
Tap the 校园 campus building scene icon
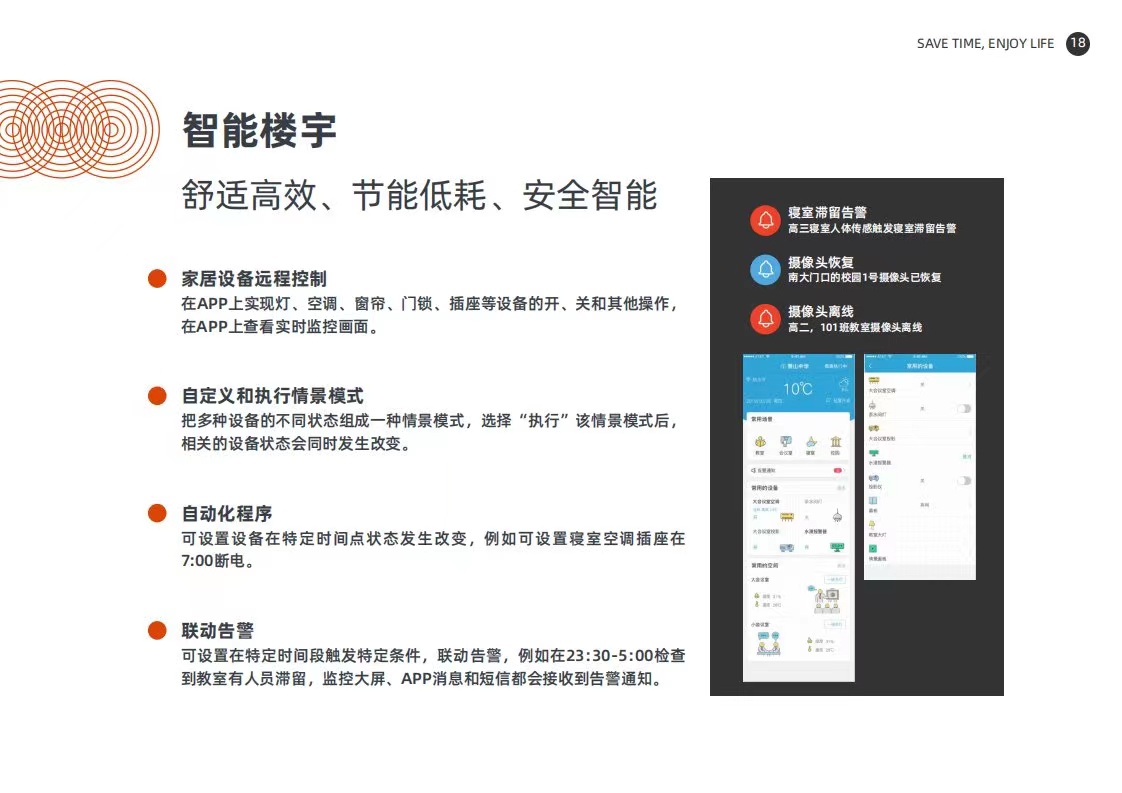pos(836,441)
